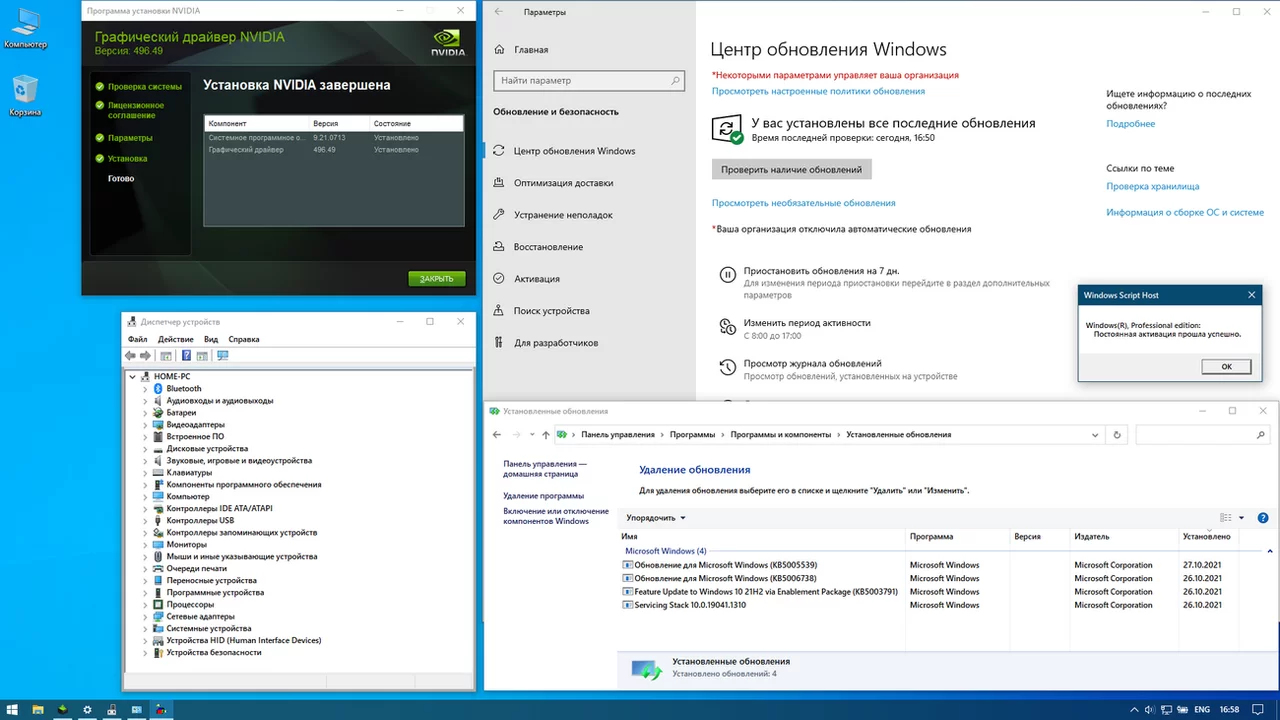1280x720 pixels.
Task: Click the help icon in Installed Updates toolbar
Action: point(1263,518)
